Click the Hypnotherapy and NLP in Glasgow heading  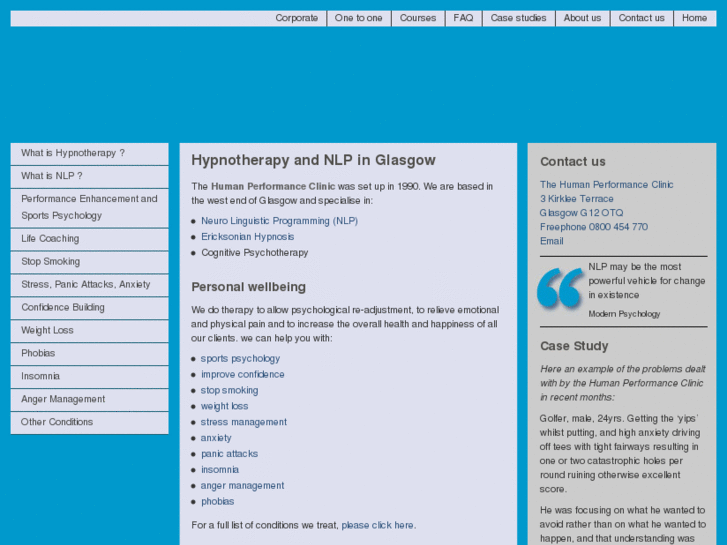point(313,160)
